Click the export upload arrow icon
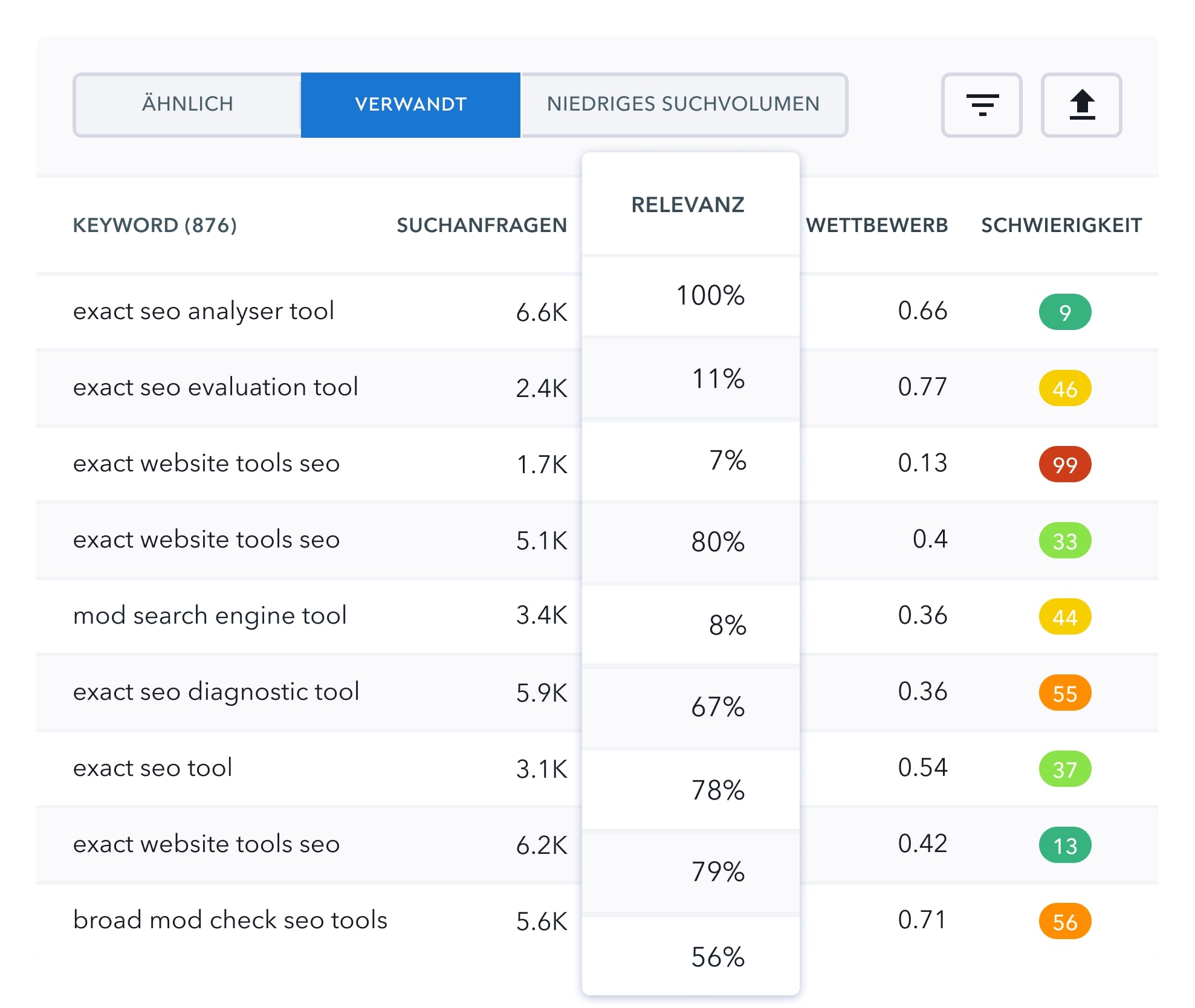1195x1008 pixels. click(1081, 105)
